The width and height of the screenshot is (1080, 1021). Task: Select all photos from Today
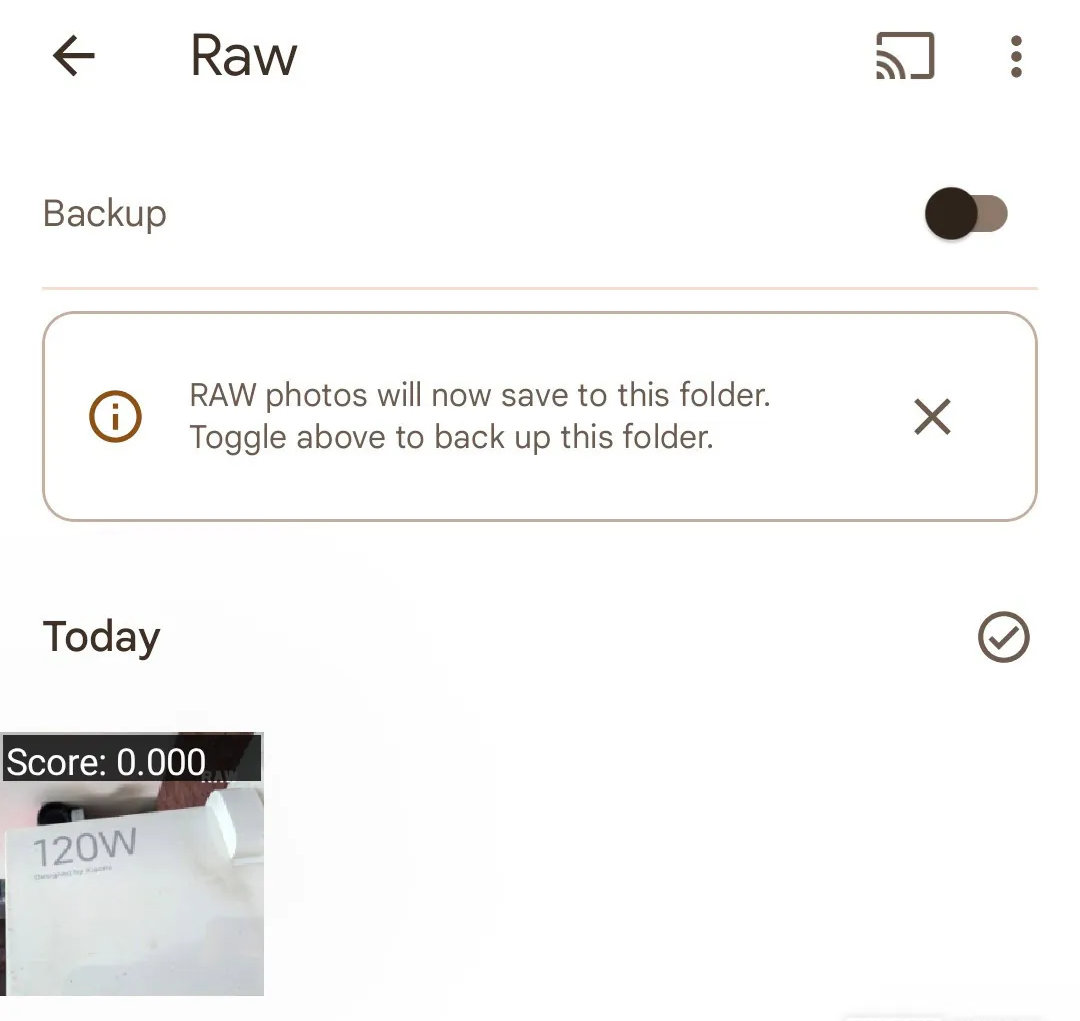point(1003,637)
